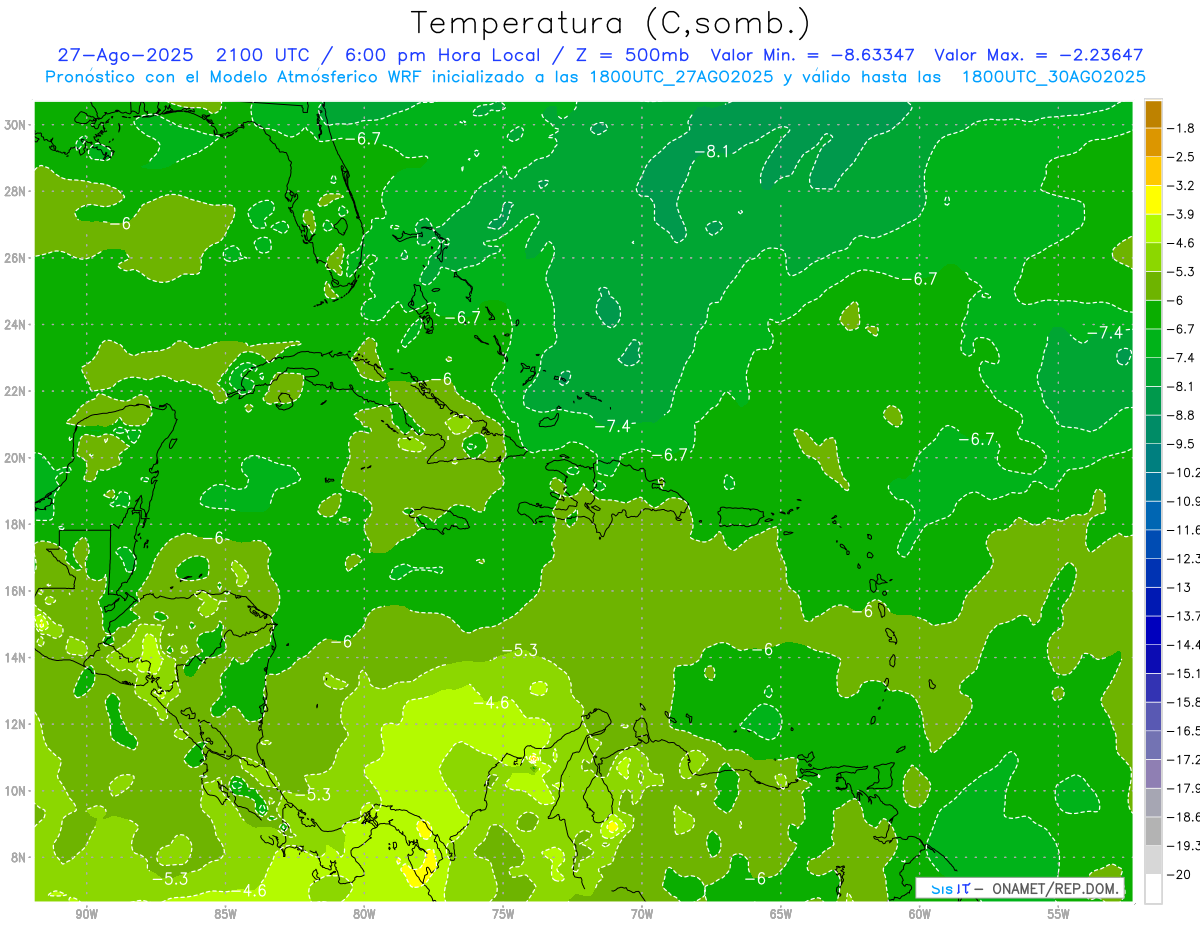Click the orange swatch between -1.8 and -2.5
This screenshot has width=1200, height=927.
[1153, 142]
